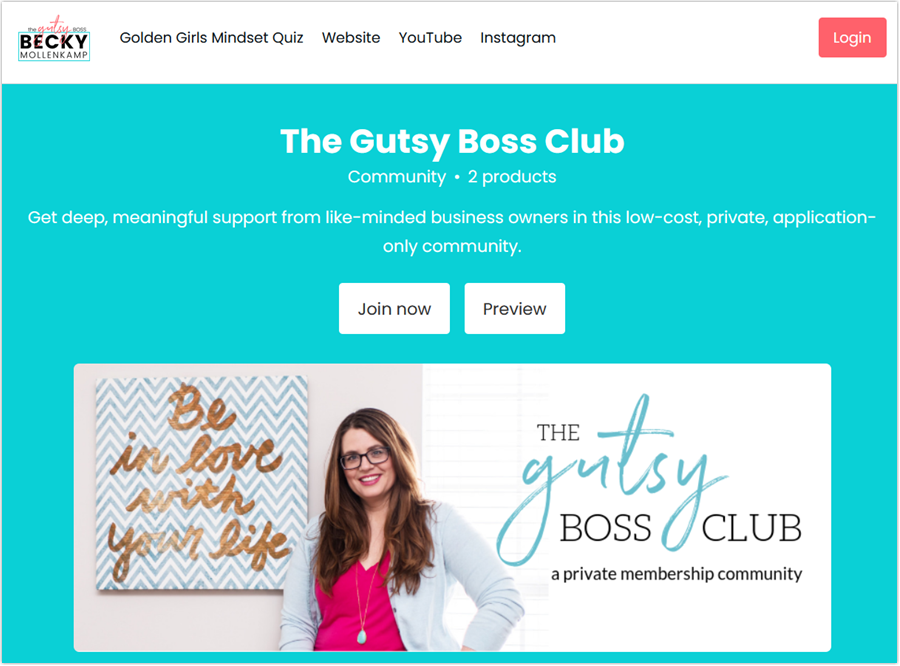900x666 pixels.
Task: Click the community description paragraph
Action: (452, 231)
